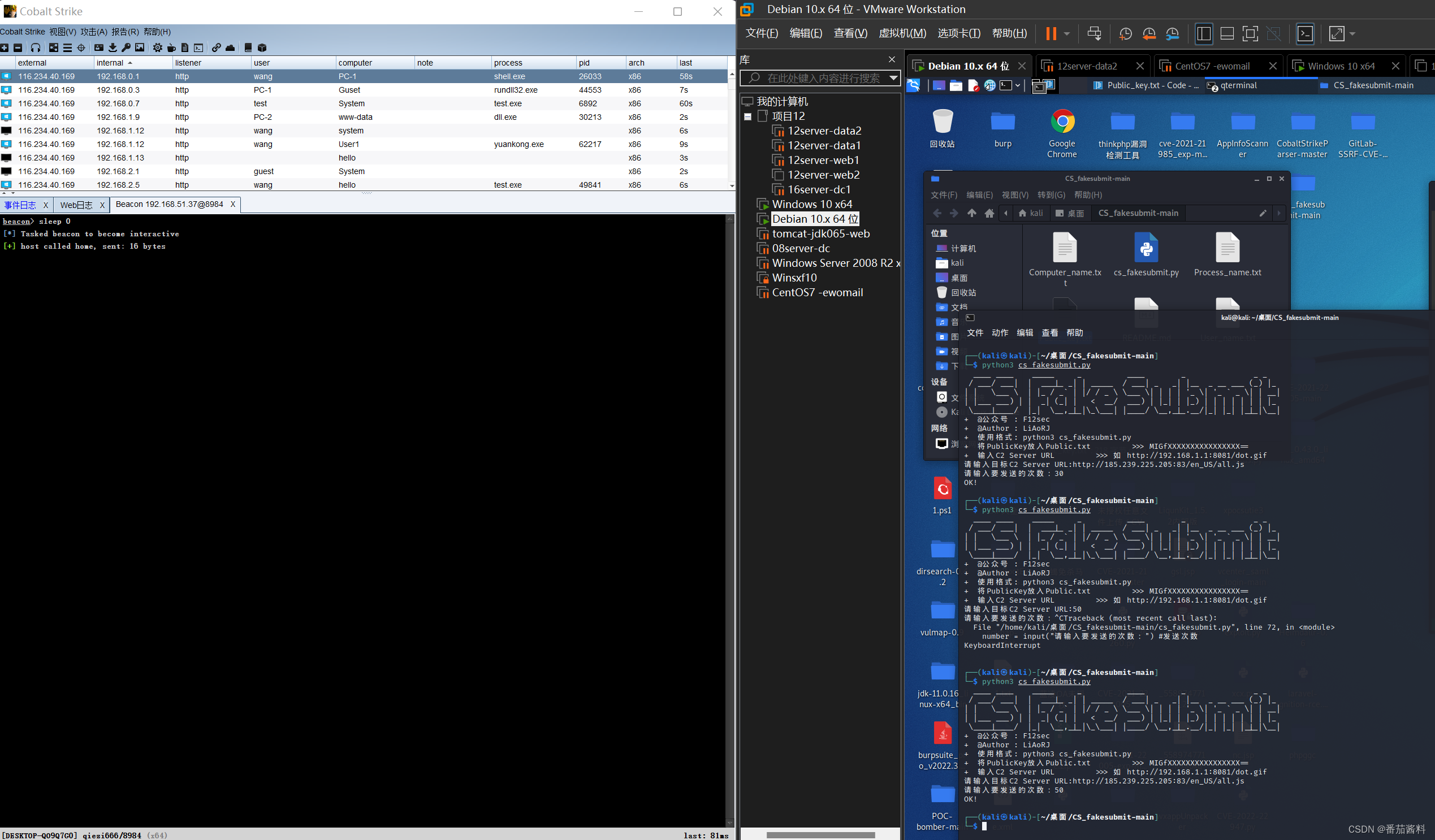Collapse the 项目12 folder in VMware library

coord(747,116)
